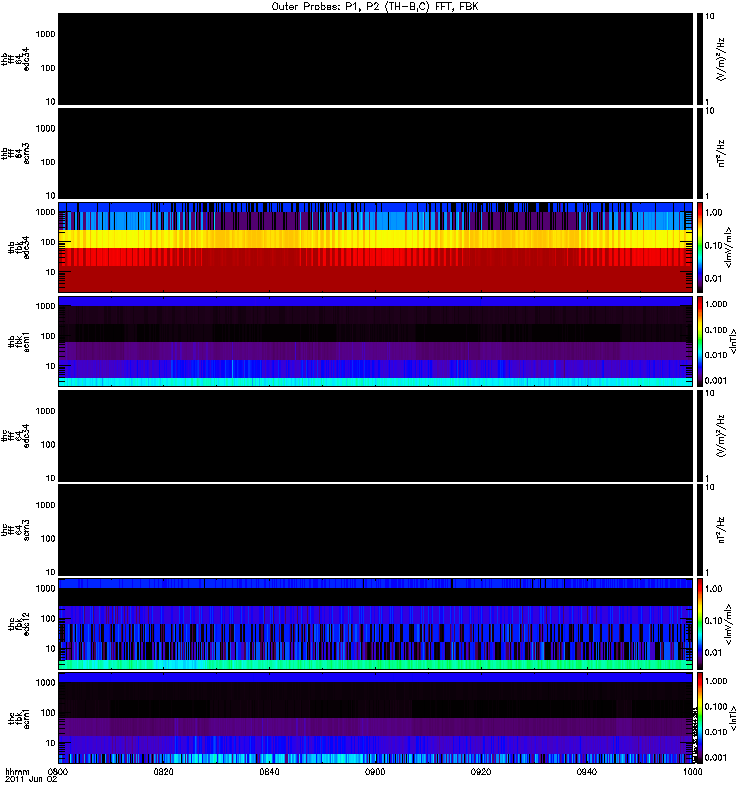Viewport: 750px width, 800px height.
Task: Select the color bar beside thb fbk edc34 panel
Action: coord(701,247)
